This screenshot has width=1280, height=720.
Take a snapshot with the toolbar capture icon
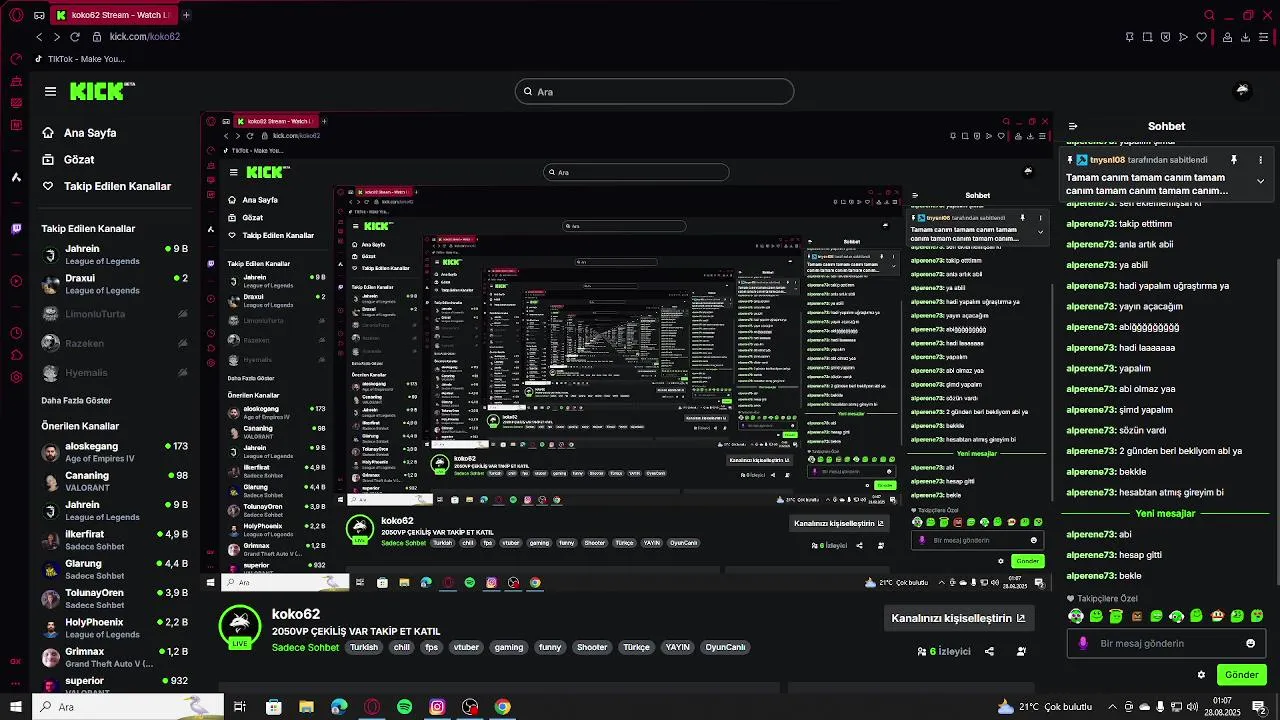1147,37
